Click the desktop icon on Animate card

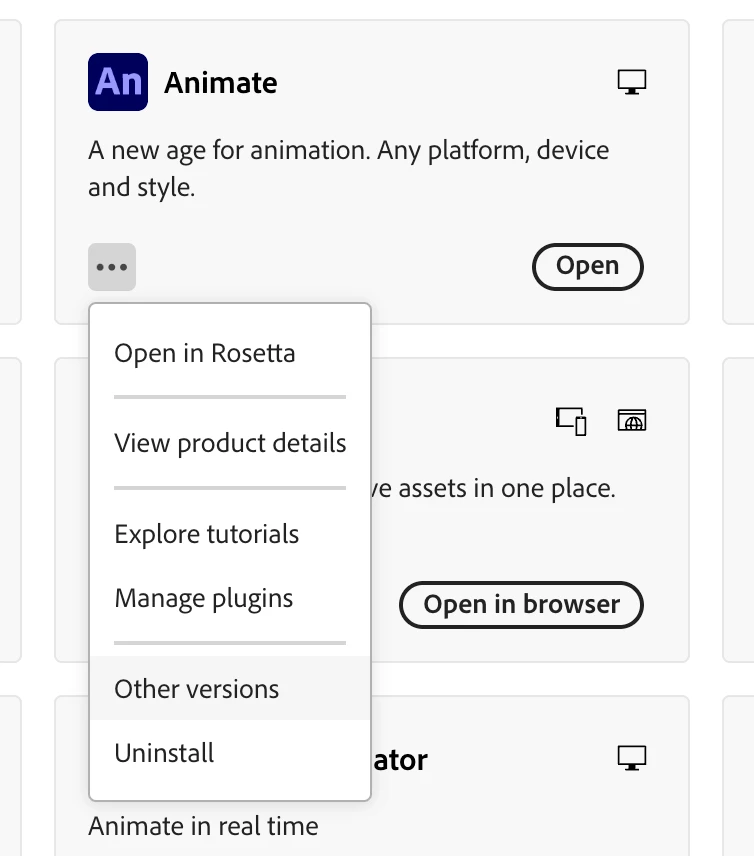632,82
